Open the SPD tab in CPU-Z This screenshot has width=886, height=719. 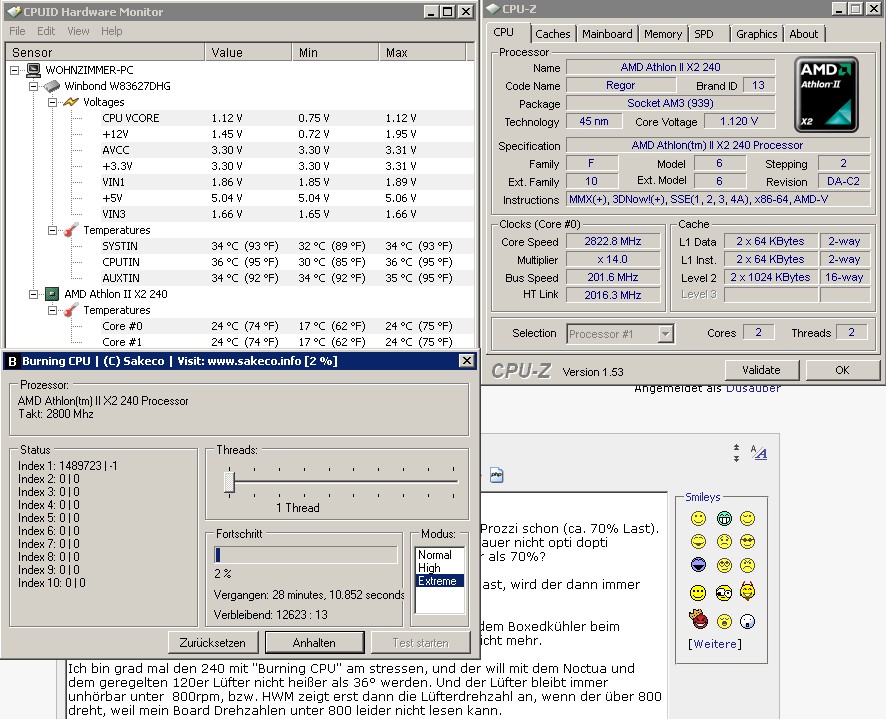(x=704, y=34)
